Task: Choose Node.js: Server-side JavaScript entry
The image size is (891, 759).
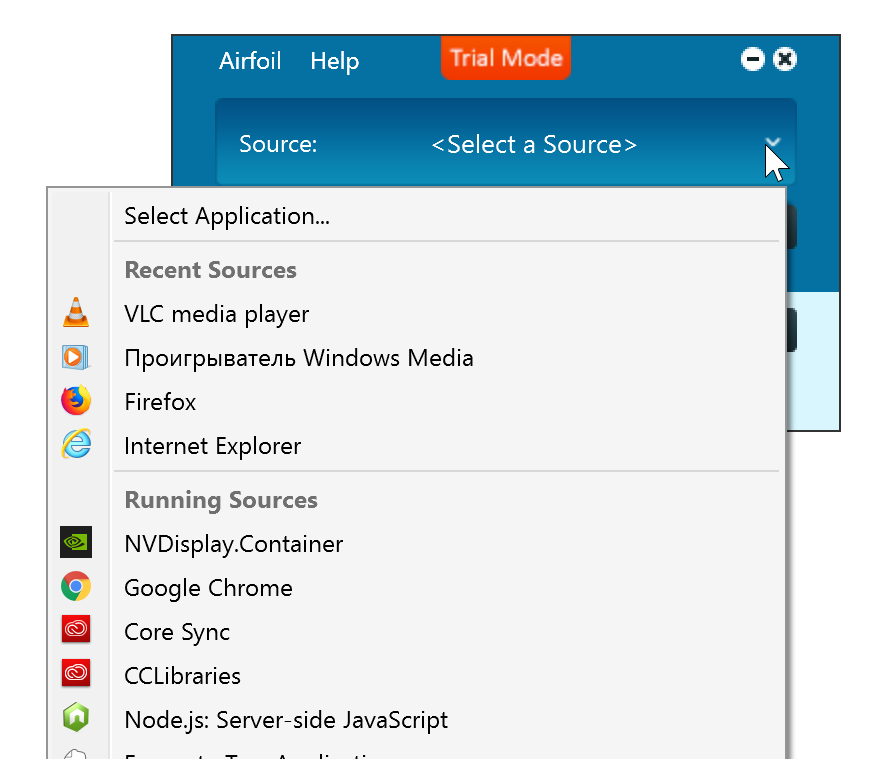Action: tap(286, 719)
